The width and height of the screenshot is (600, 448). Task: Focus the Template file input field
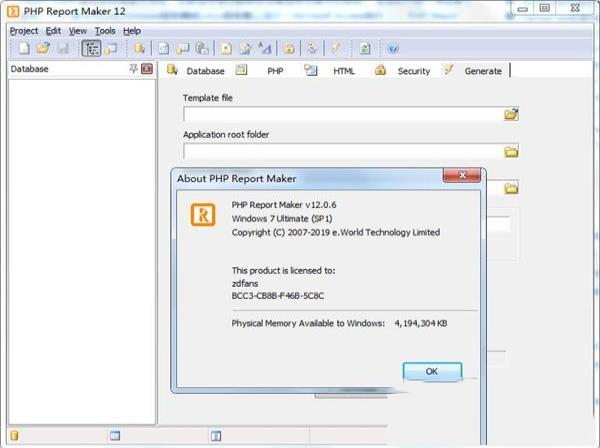click(x=343, y=114)
